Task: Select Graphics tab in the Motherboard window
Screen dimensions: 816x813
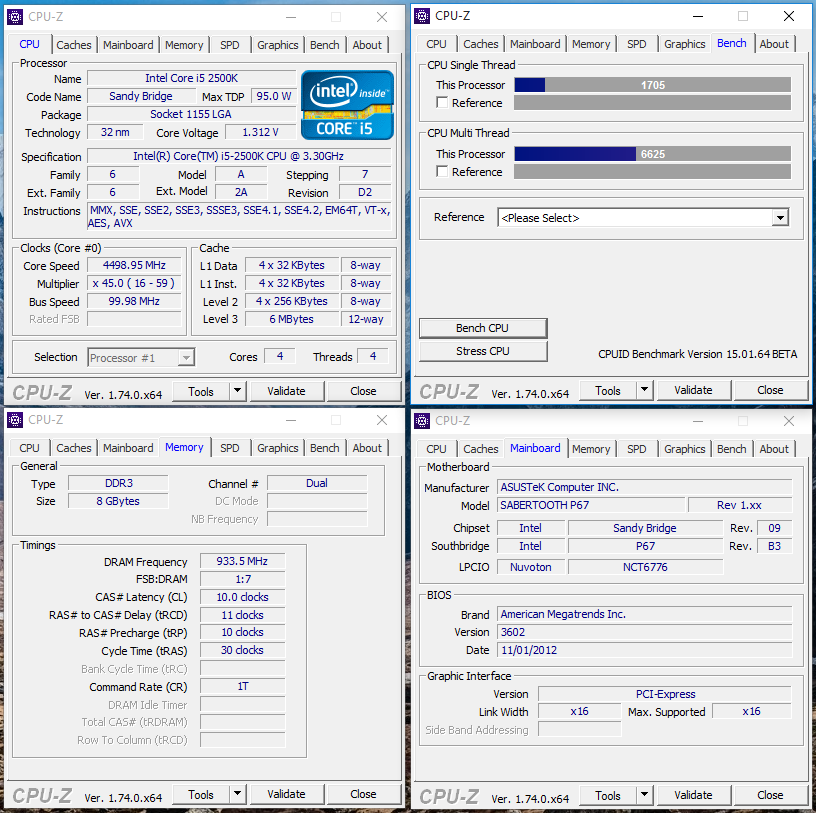Action: 685,449
